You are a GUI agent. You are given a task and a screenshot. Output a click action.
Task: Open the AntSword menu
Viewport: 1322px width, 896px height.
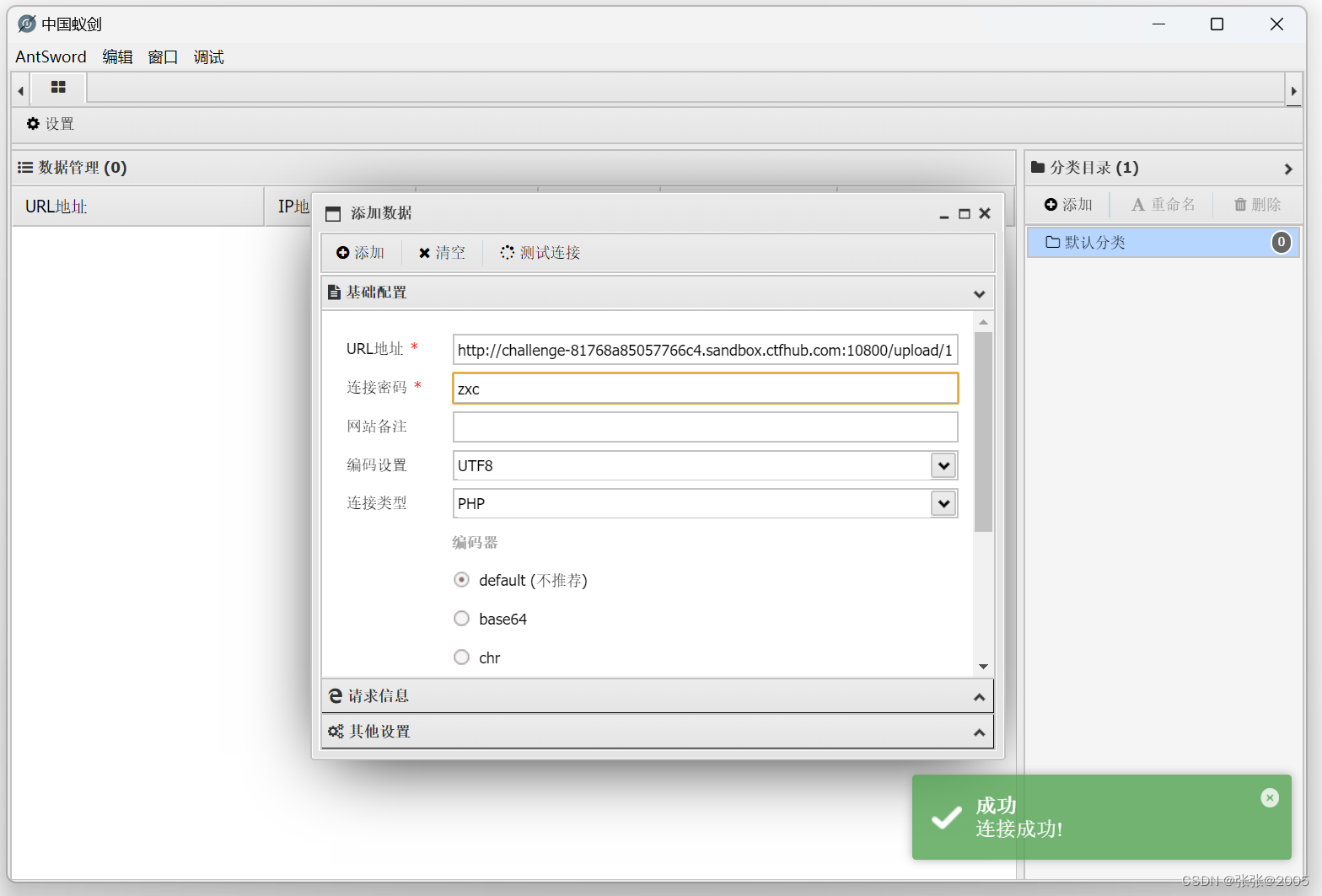point(51,56)
